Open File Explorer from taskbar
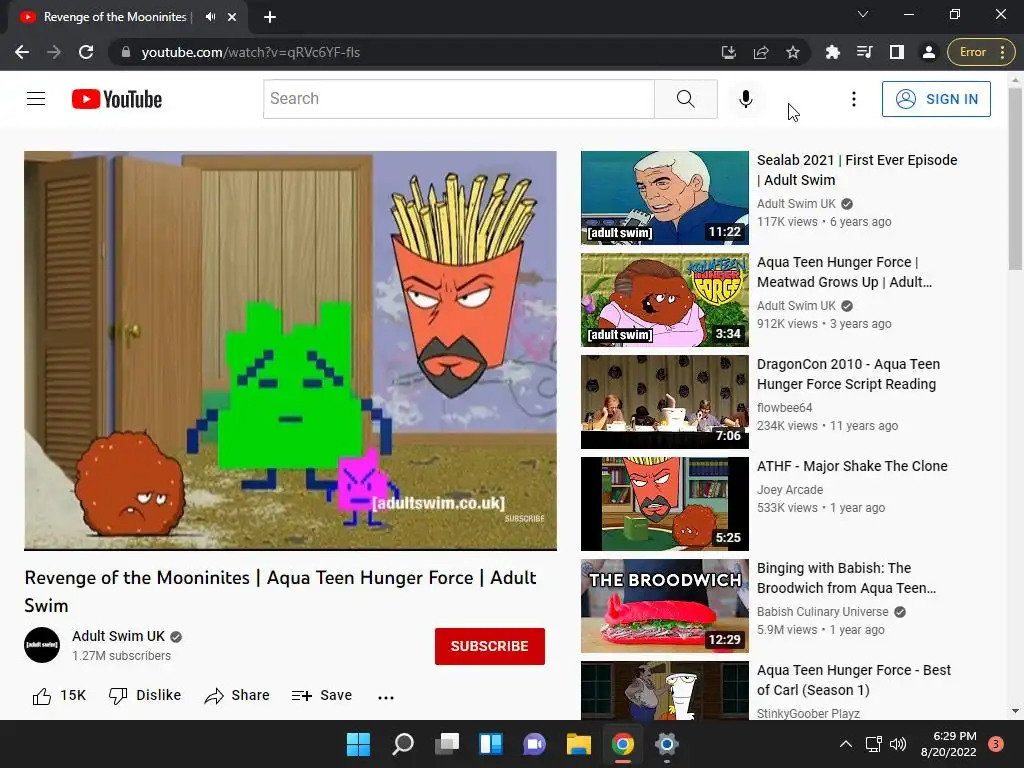The image size is (1024, 768). [x=579, y=744]
